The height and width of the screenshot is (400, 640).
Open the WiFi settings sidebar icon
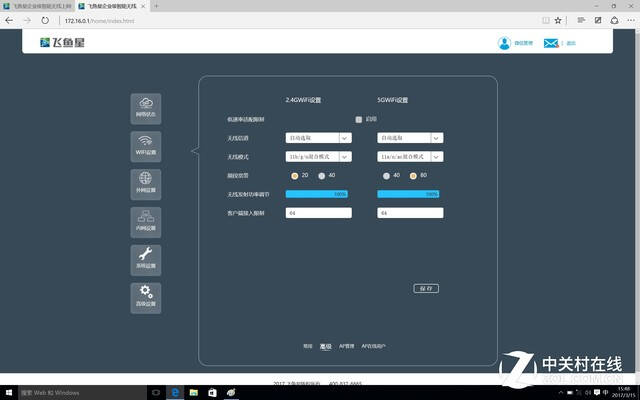(146, 147)
